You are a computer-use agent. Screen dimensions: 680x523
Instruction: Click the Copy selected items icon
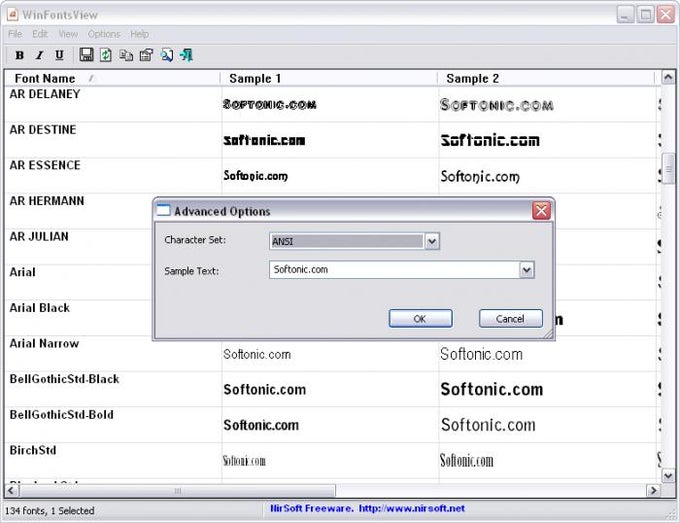click(126, 55)
